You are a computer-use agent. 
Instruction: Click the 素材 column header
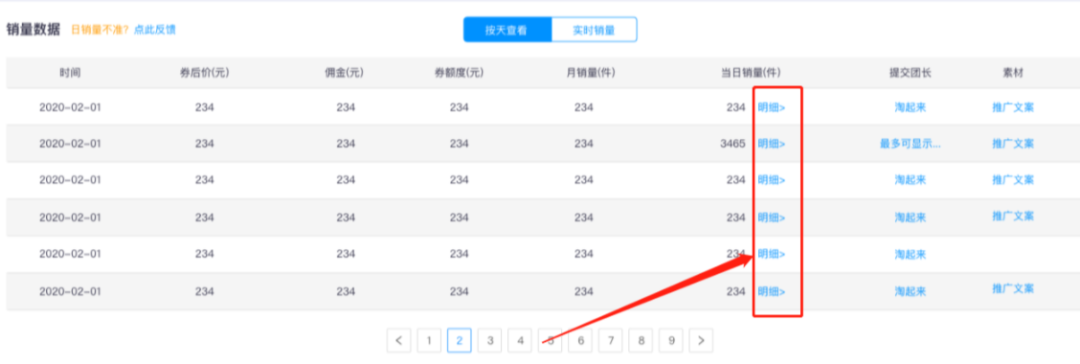(x=1013, y=72)
